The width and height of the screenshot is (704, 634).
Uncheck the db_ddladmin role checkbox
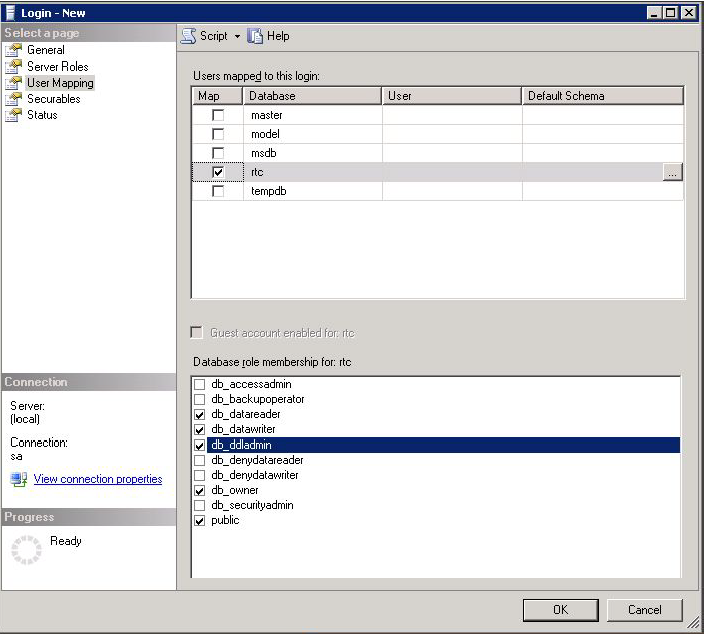point(199,445)
